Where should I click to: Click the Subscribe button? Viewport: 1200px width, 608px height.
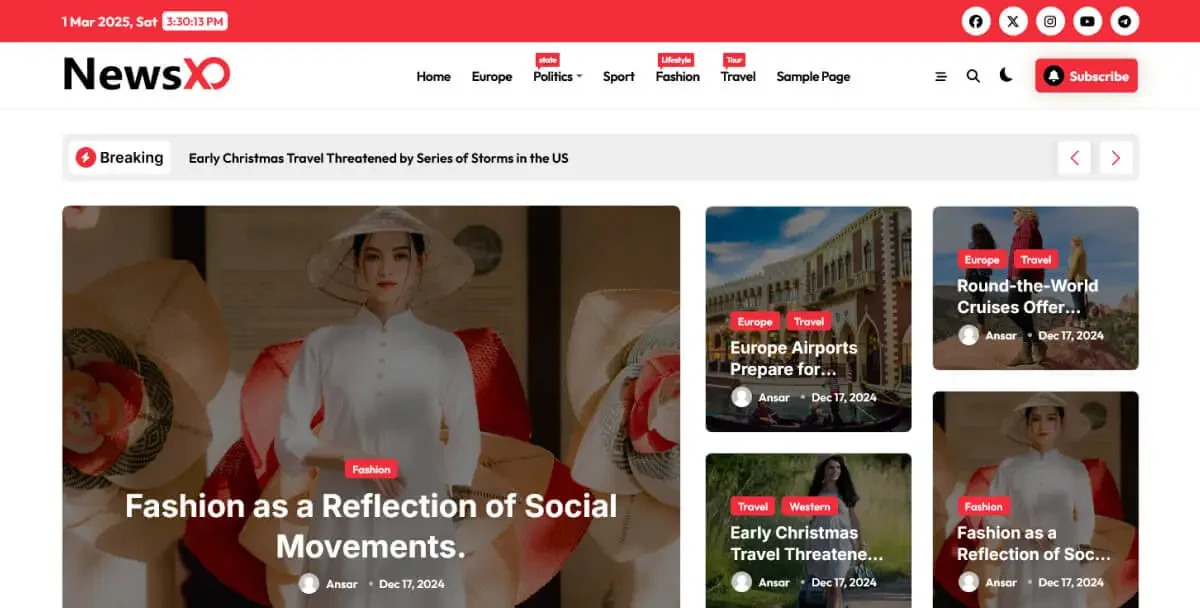click(1086, 76)
